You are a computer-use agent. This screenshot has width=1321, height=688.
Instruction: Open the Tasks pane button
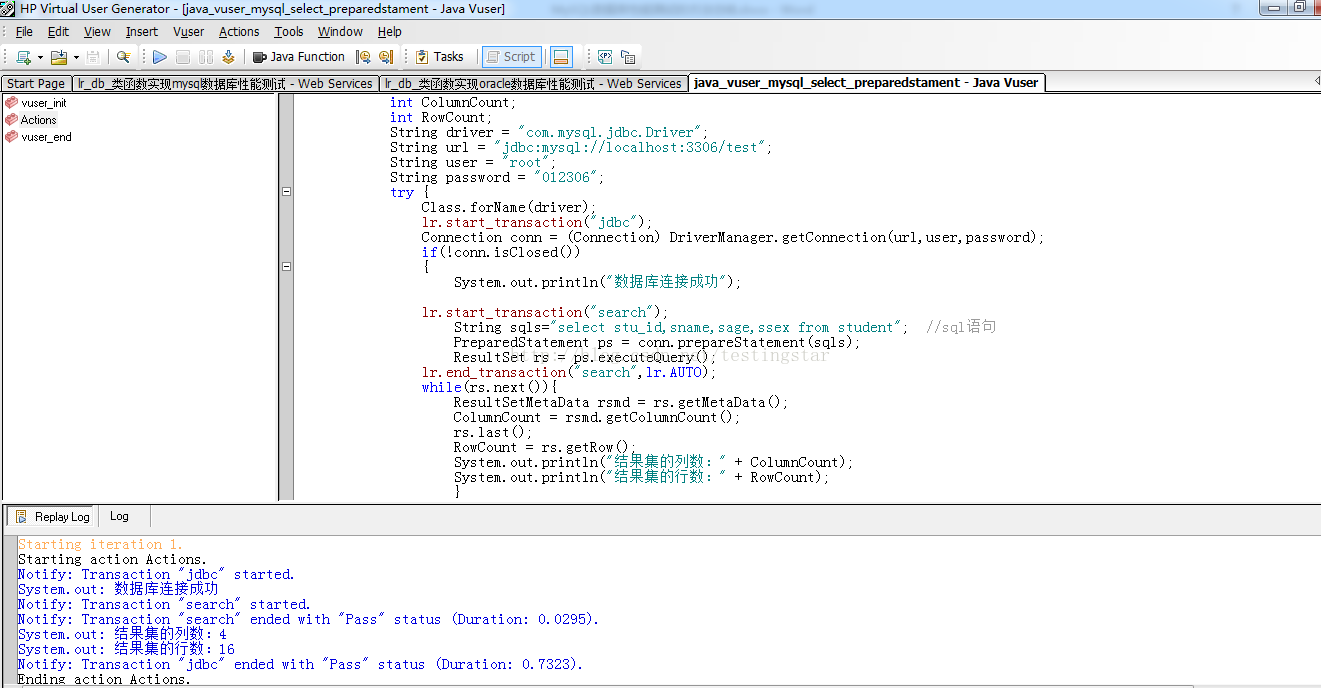pos(440,57)
